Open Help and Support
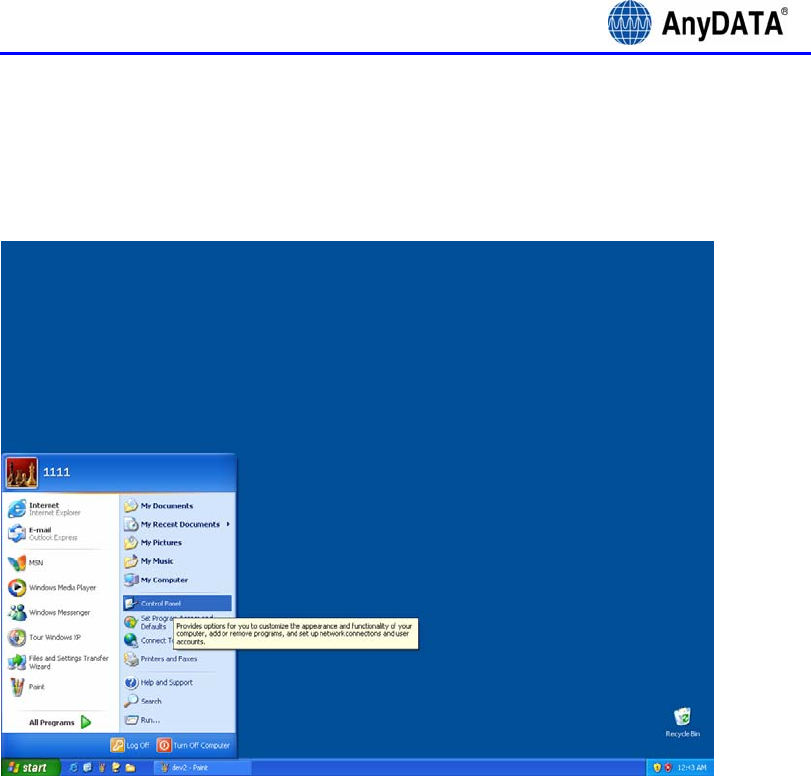811x776 pixels. [158, 683]
